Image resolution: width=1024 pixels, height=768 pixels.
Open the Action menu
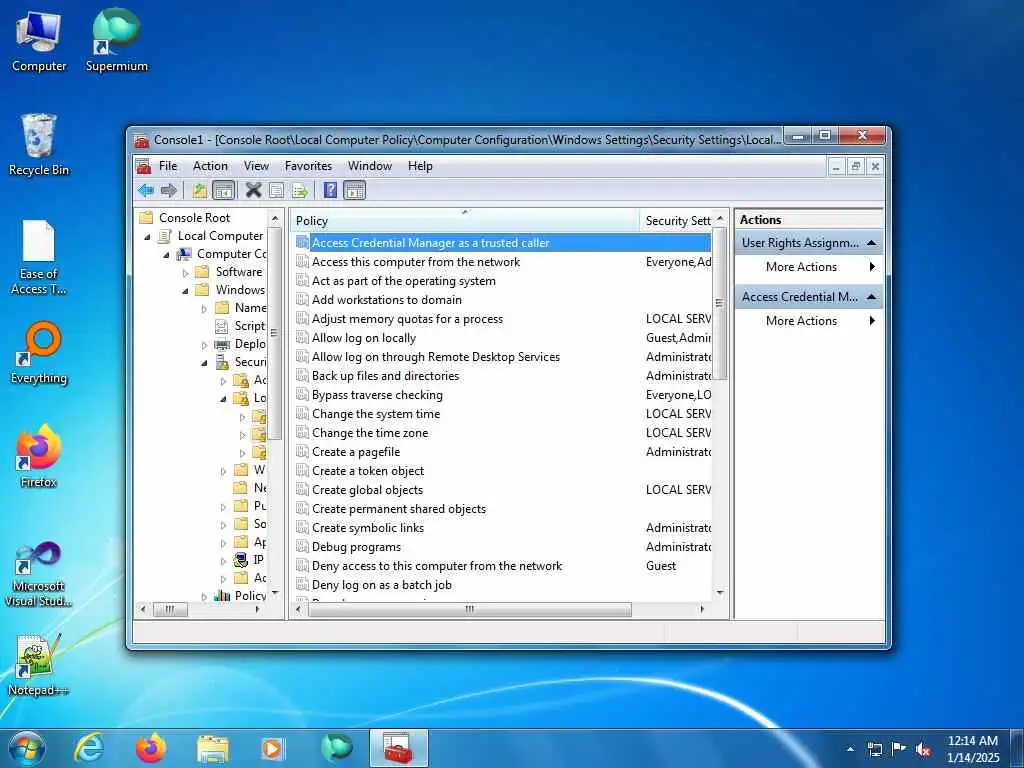210,166
